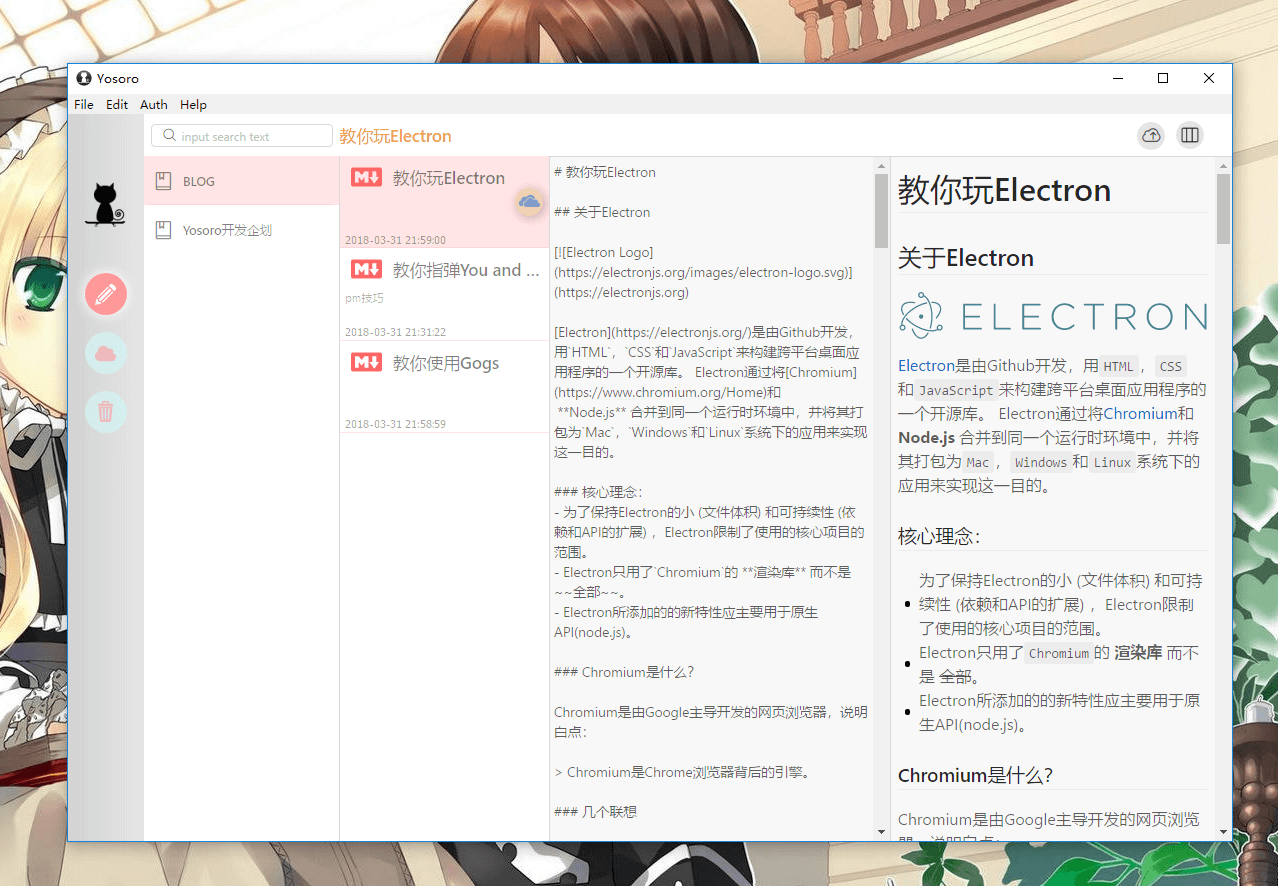Click the cloud badge on 教你玩Electron note
This screenshot has width=1278, height=886.
pos(529,202)
